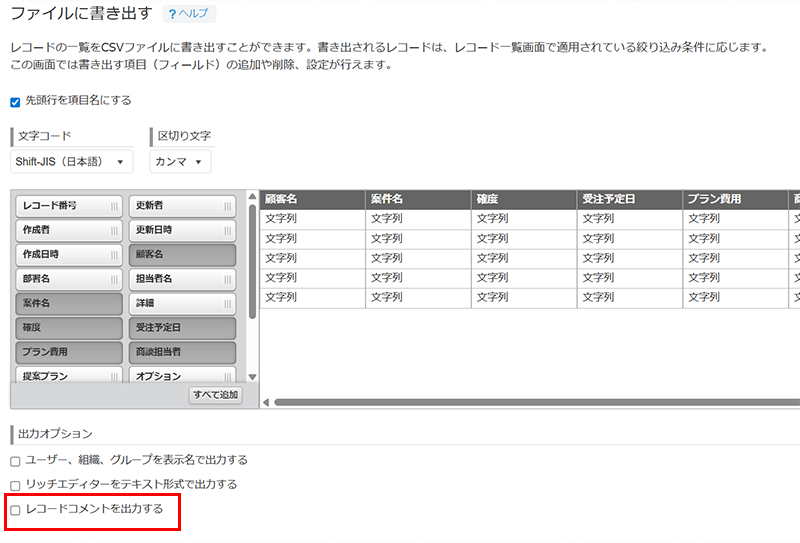
Task: Click the drag handle on 部署名 field
Action: [x=114, y=279]
